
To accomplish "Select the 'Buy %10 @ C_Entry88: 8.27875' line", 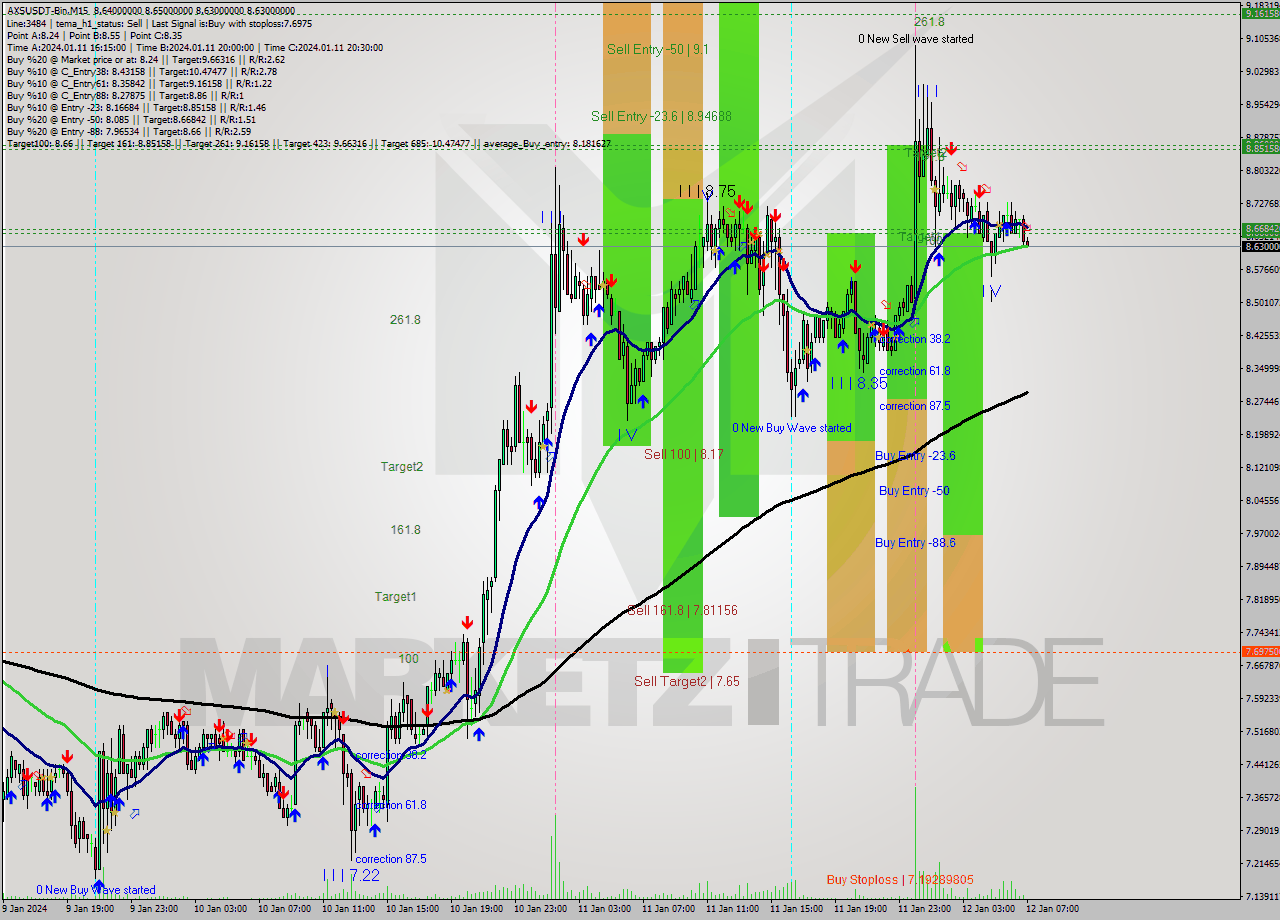I will (125, 95).
